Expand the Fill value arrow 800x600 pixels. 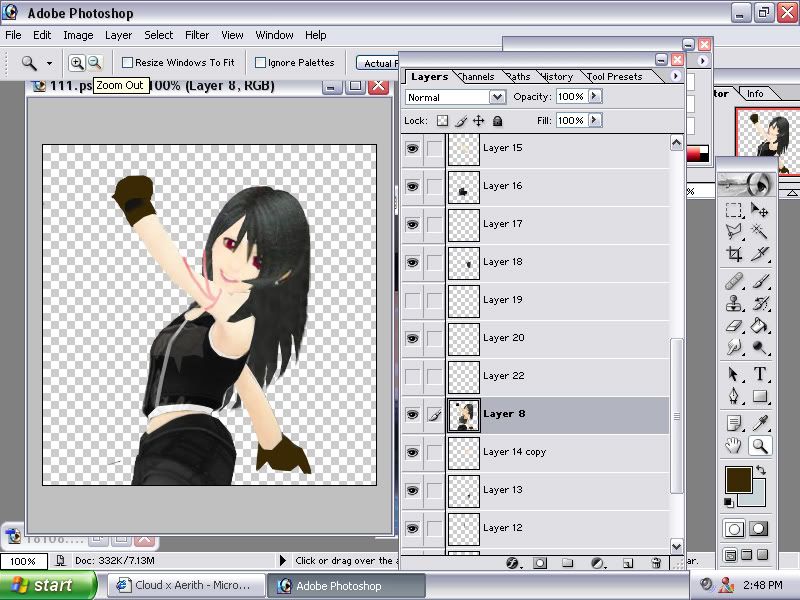[595, 120]
